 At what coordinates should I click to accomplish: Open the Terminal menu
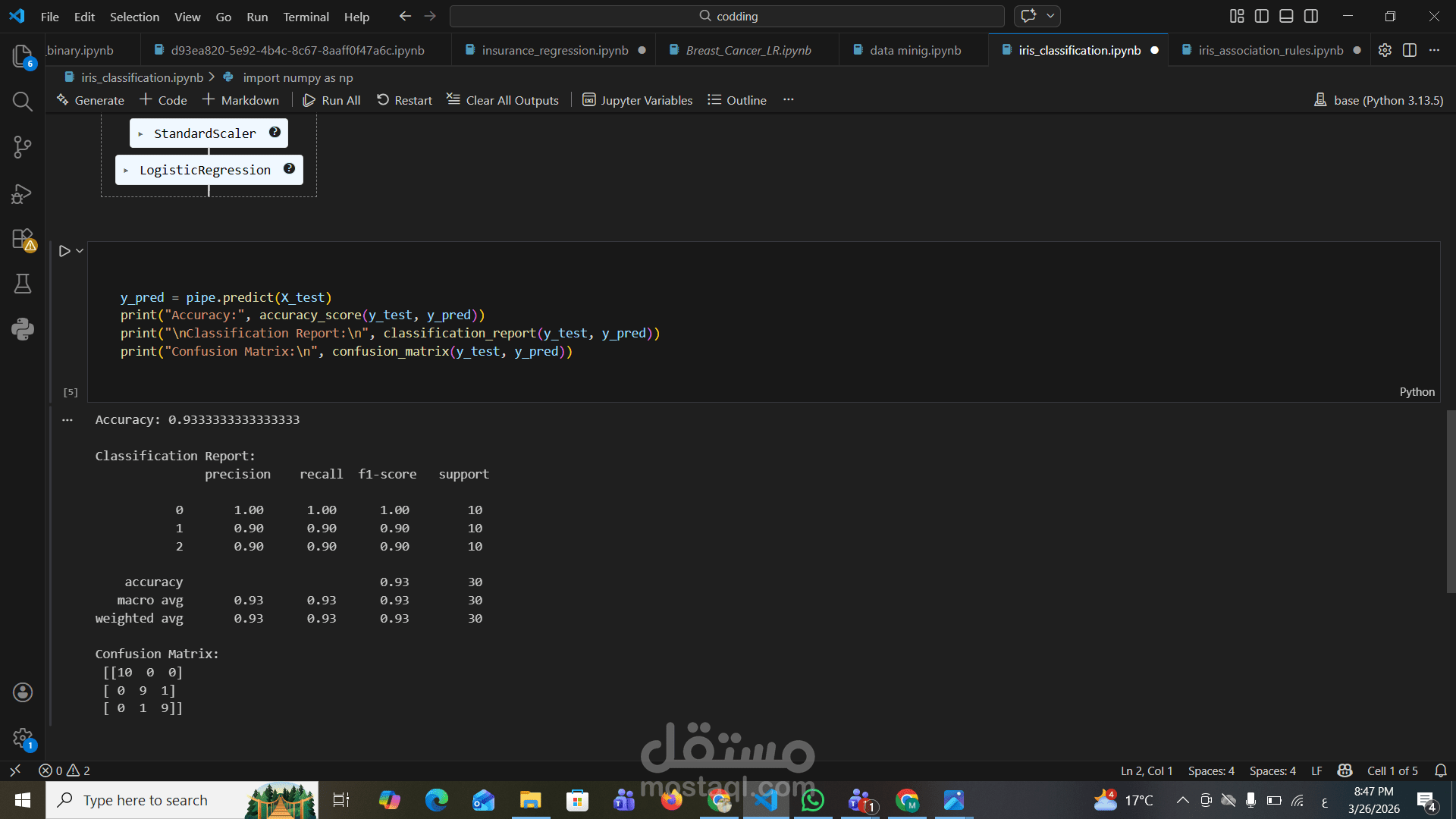[306, 17]
